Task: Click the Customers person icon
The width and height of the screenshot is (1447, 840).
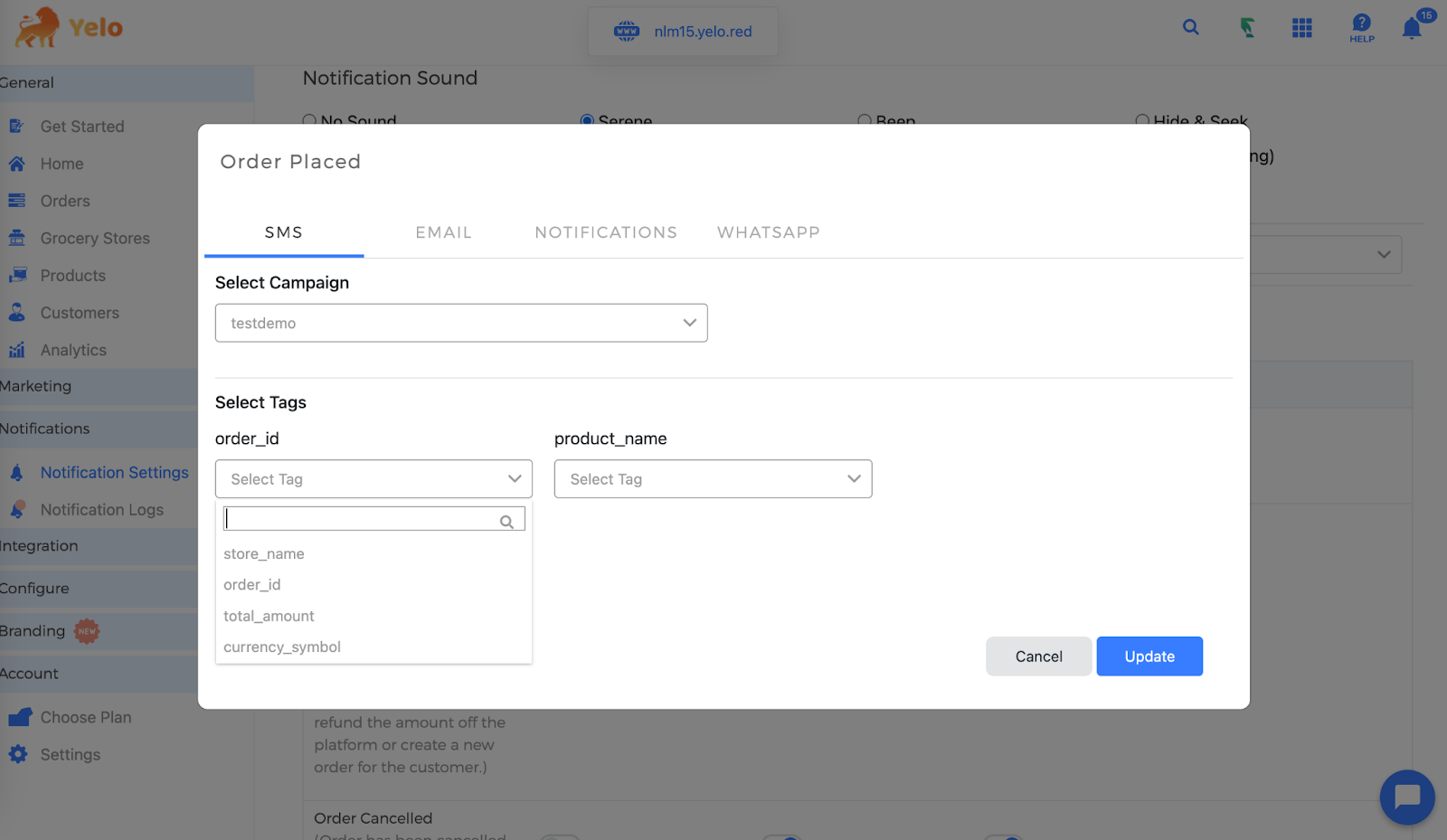Action: [17, 312]
